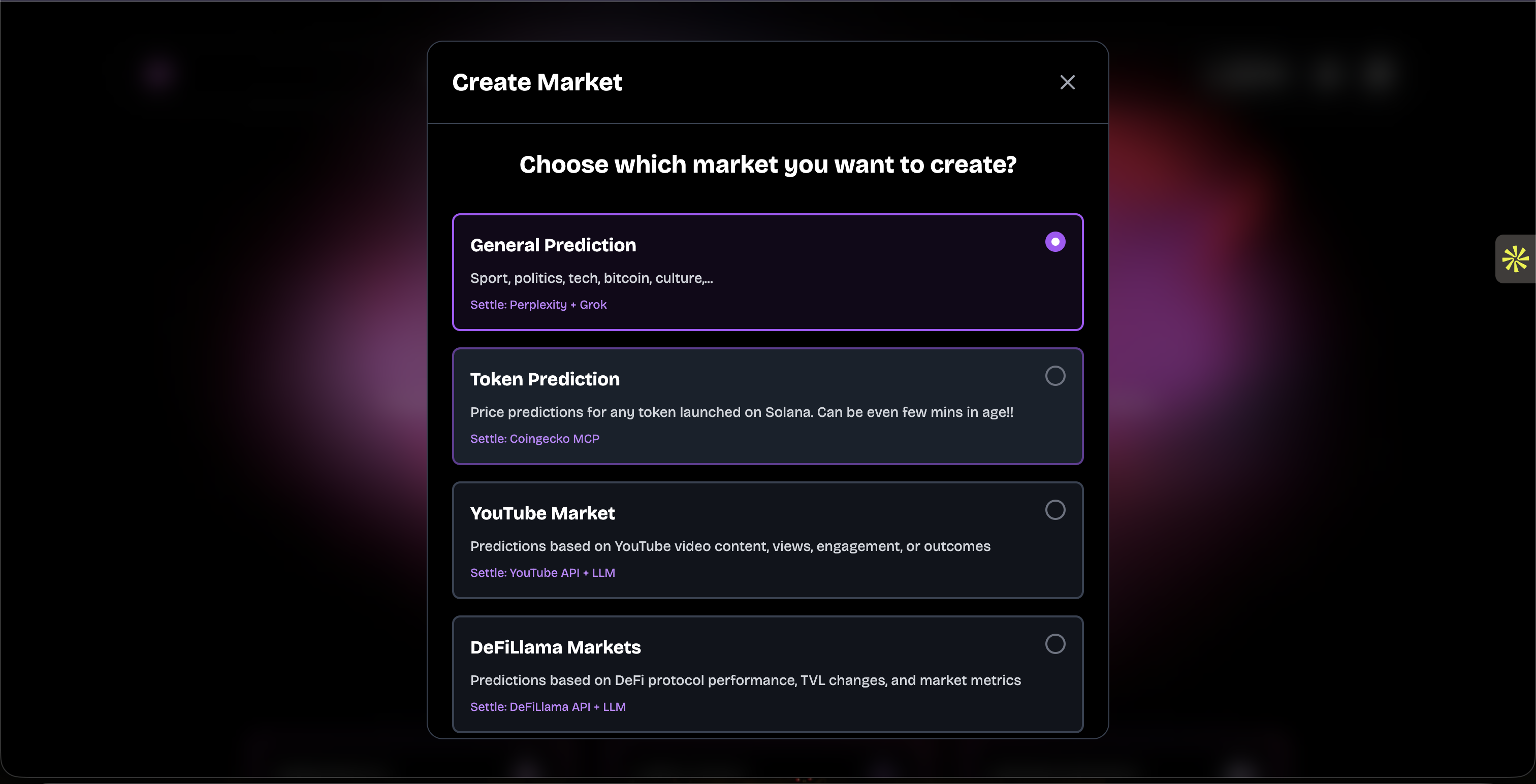Screen dimensions: 1536x784
Task: Select the Token Prediction radio button
Action: [1055, 376]
